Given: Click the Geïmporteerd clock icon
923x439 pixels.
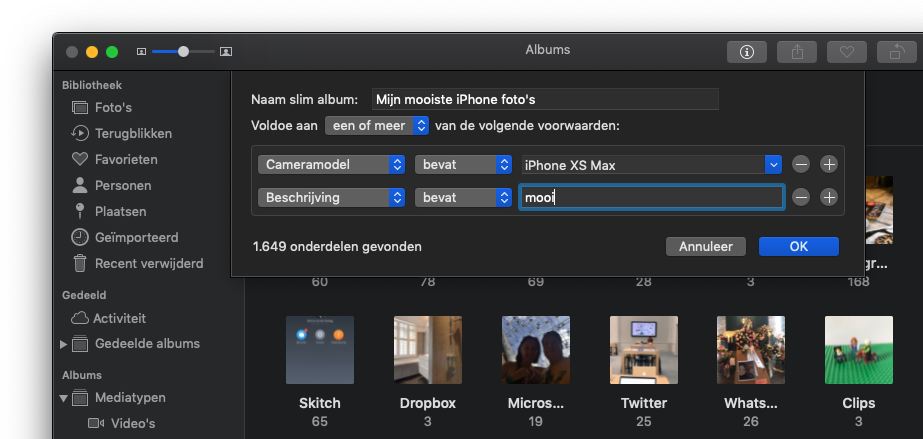Looking at the screenshot, I should [79, 237].
